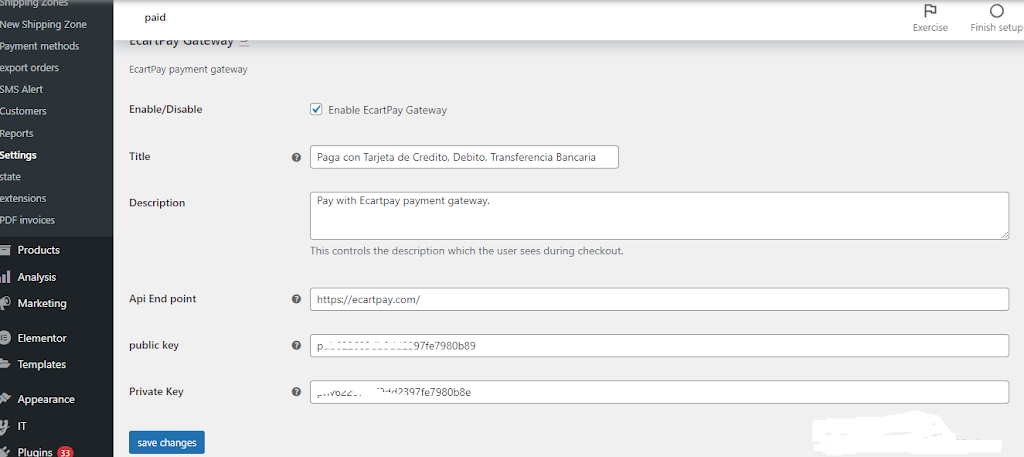
Task: Click 'EcartPay payment gateway' subtitle text
Action: pyautogui.click(x=188, y=69)
